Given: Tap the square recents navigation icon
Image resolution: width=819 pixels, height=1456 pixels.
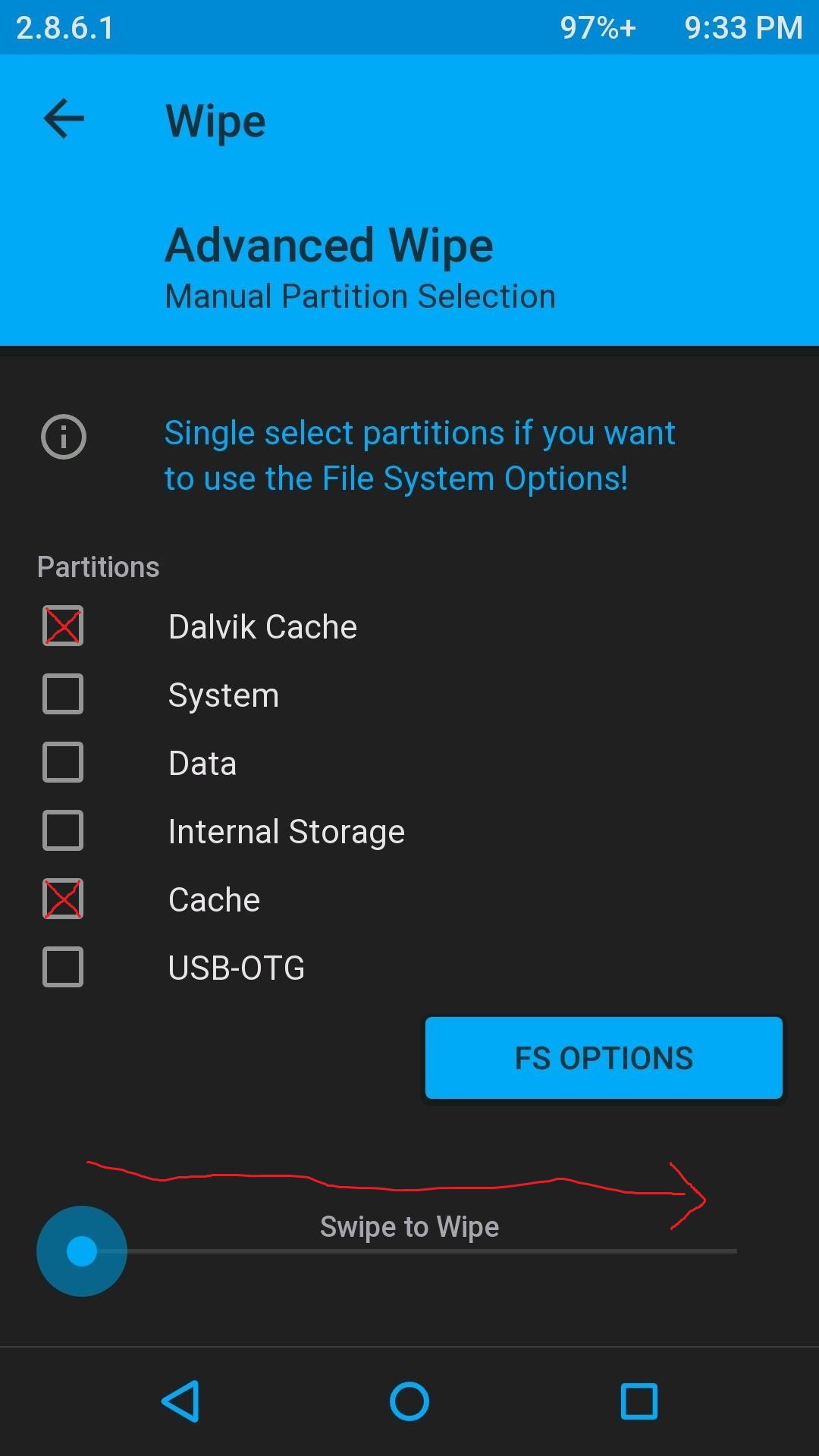Looking at the screenshot, I should click(x=639, y=1401).
